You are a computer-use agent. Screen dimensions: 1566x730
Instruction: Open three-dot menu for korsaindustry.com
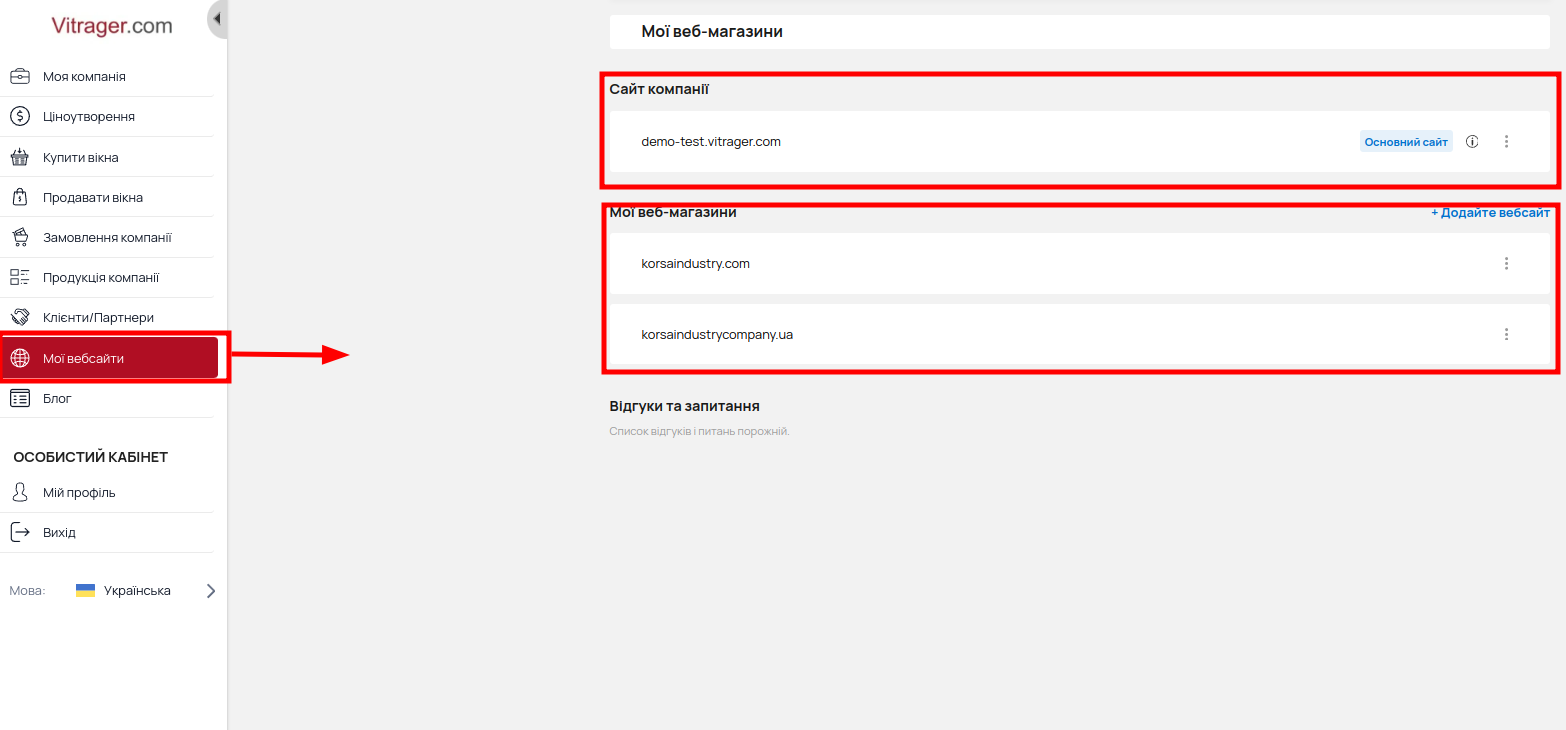(x=1506, y=264)
